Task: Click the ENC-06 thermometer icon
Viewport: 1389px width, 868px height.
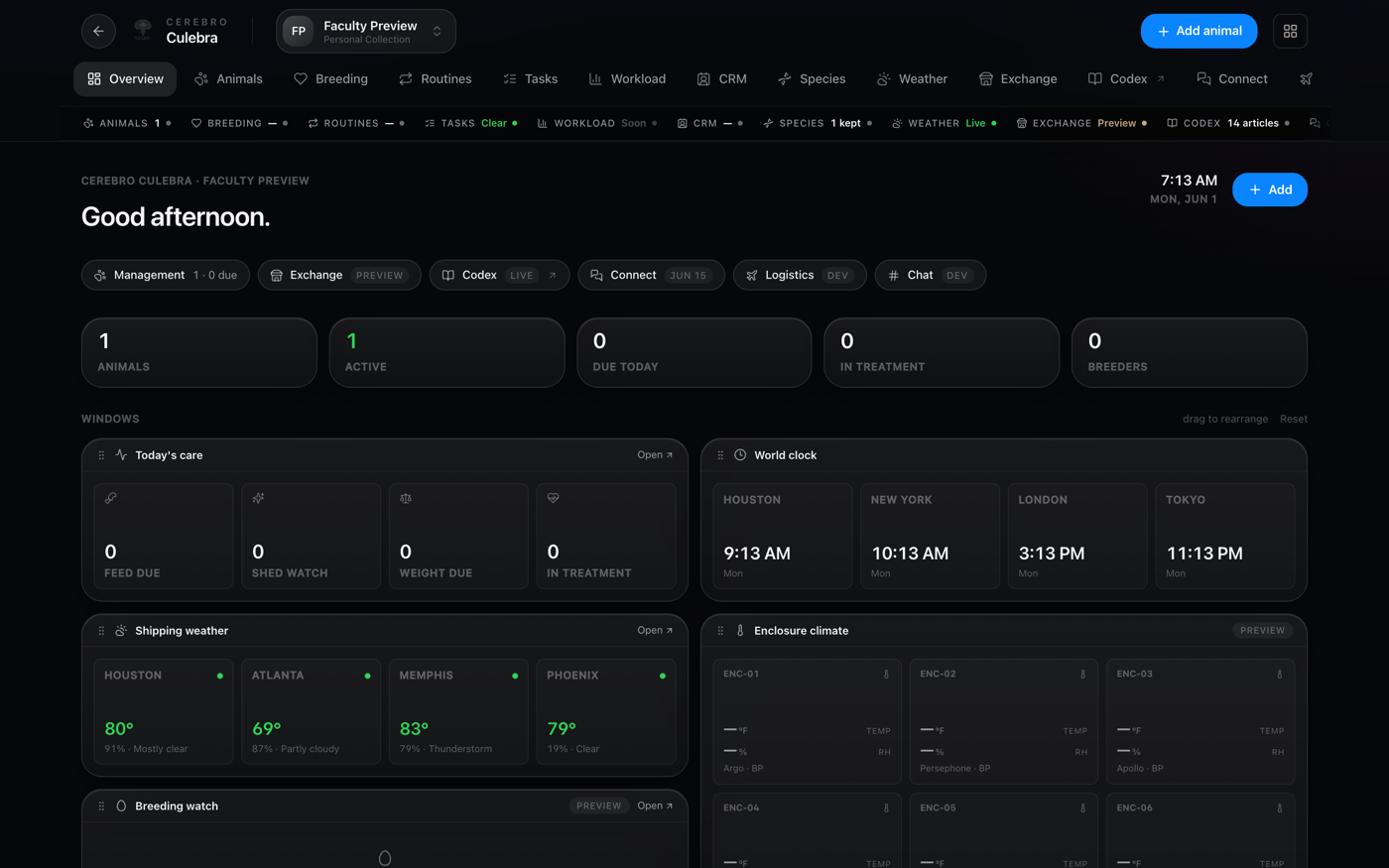Action: [1279, 808]
